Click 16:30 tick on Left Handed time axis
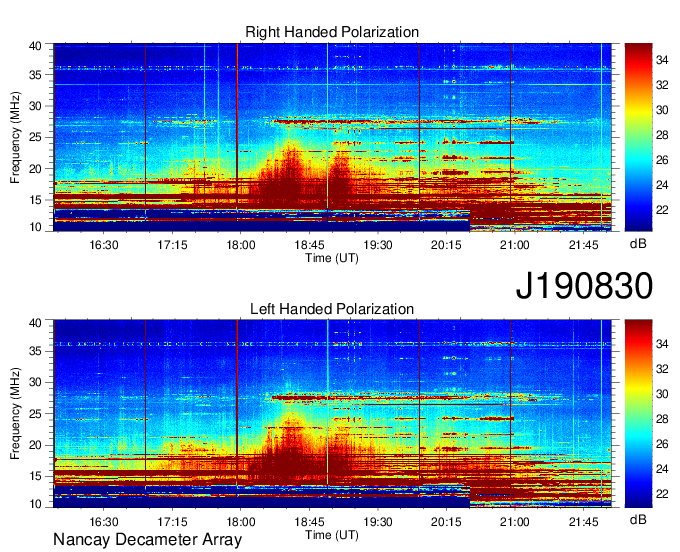Image resolution: width=680 pixels, height=552 pixels. tap(104, 522)
